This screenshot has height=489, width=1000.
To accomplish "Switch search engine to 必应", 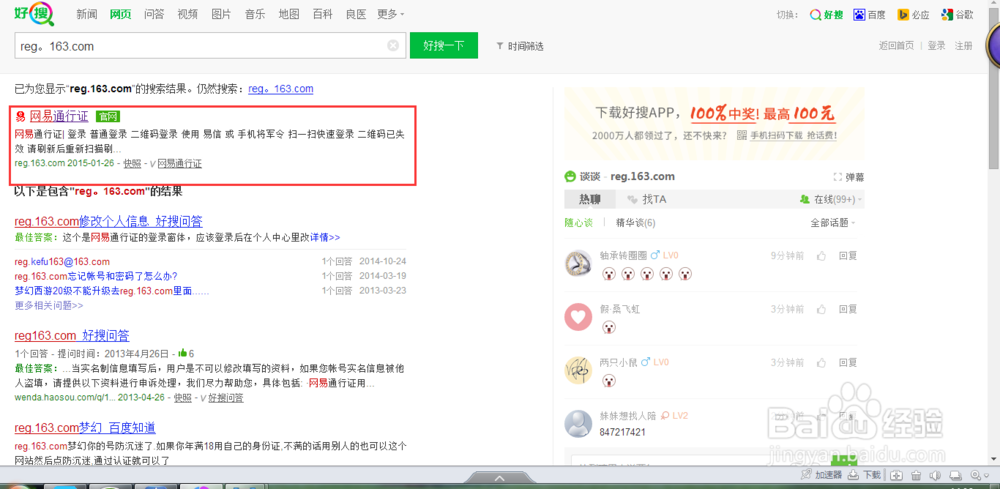I will (913, 15).
